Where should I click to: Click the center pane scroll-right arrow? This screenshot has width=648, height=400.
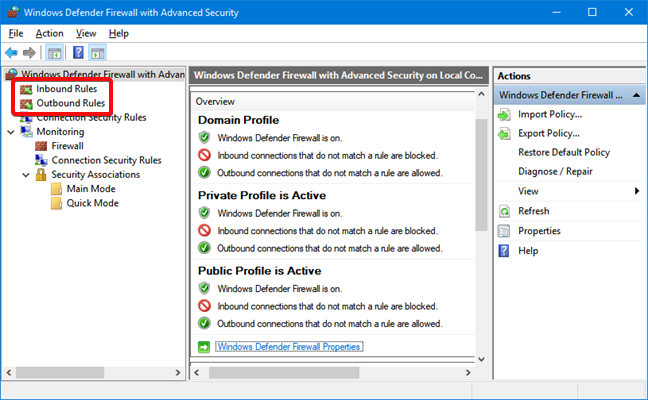coord(468,373)
